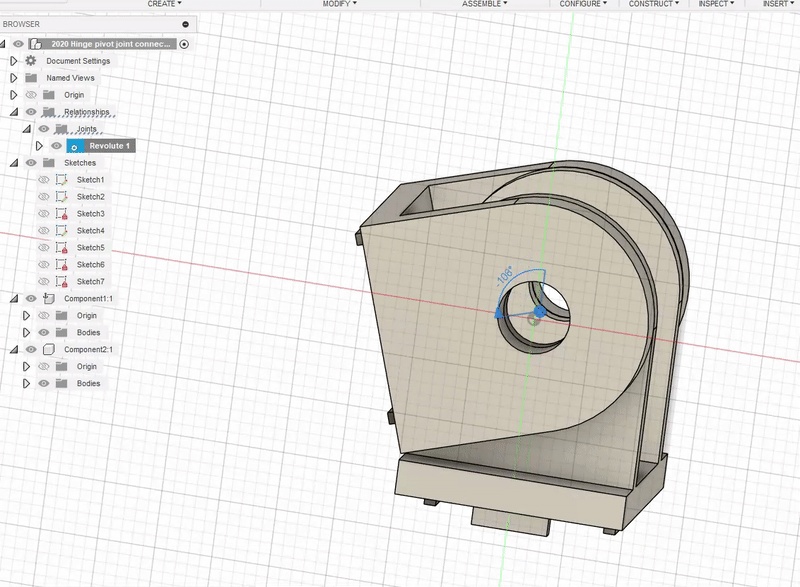Show Sketch2 via its eye icon
800x587 pixels.
[44, 196]
